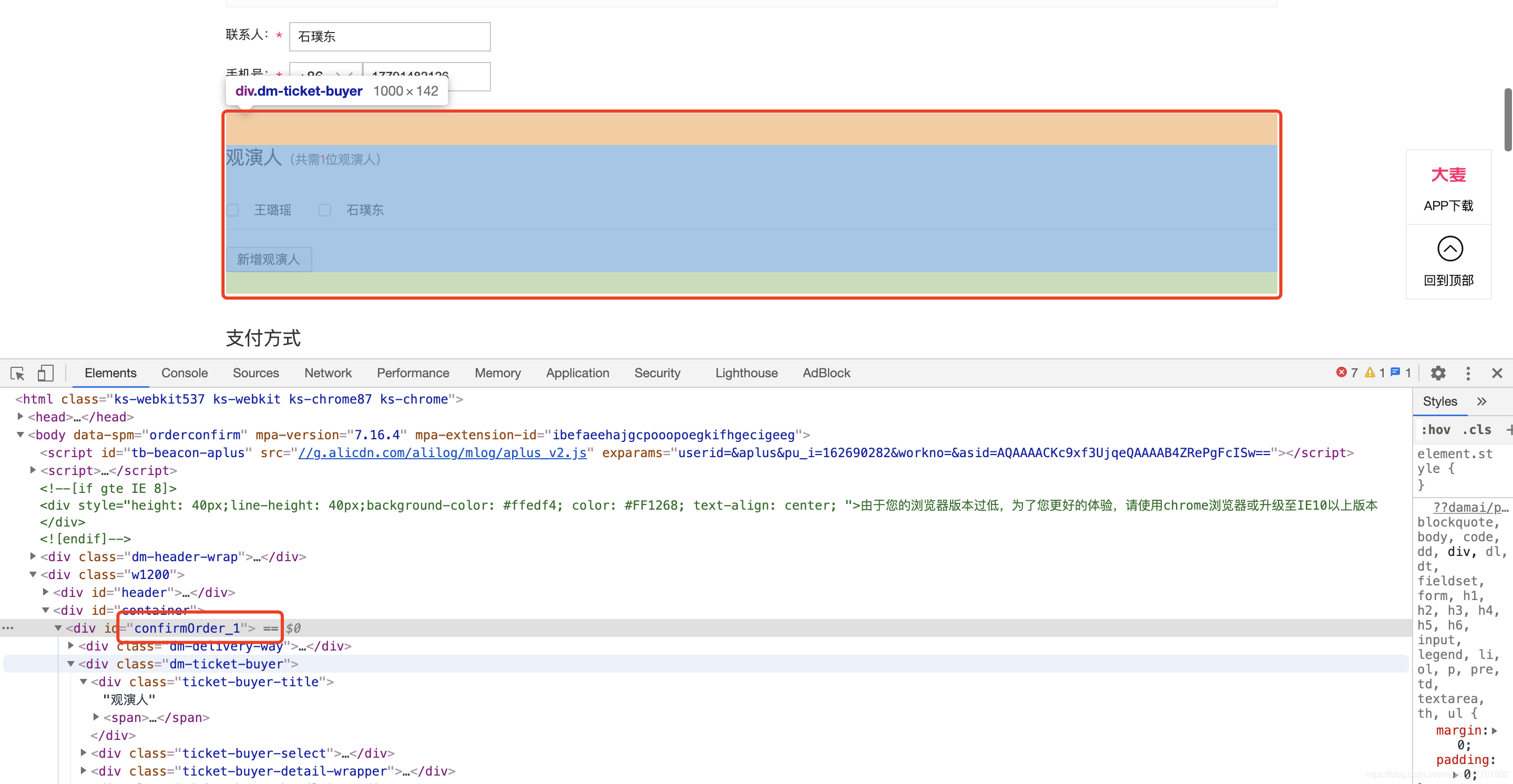Collapse the dm-ticket-buyer div node

coord(70,664)
